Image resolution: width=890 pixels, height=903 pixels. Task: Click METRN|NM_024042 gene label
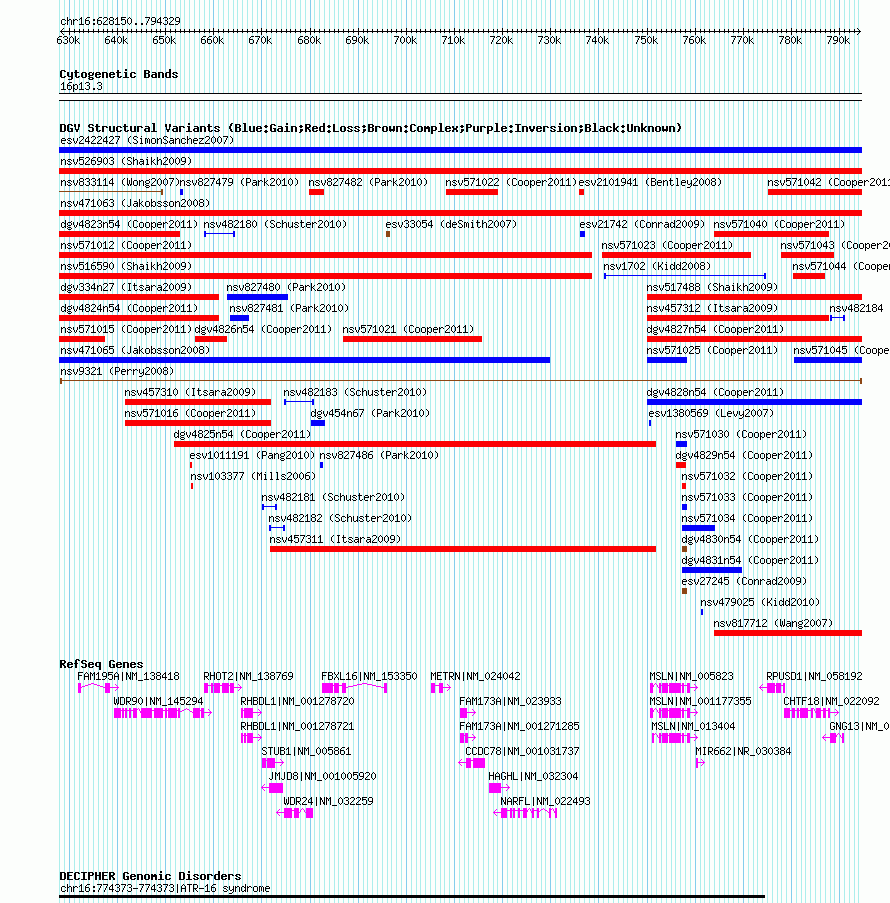tap(475, 676)
